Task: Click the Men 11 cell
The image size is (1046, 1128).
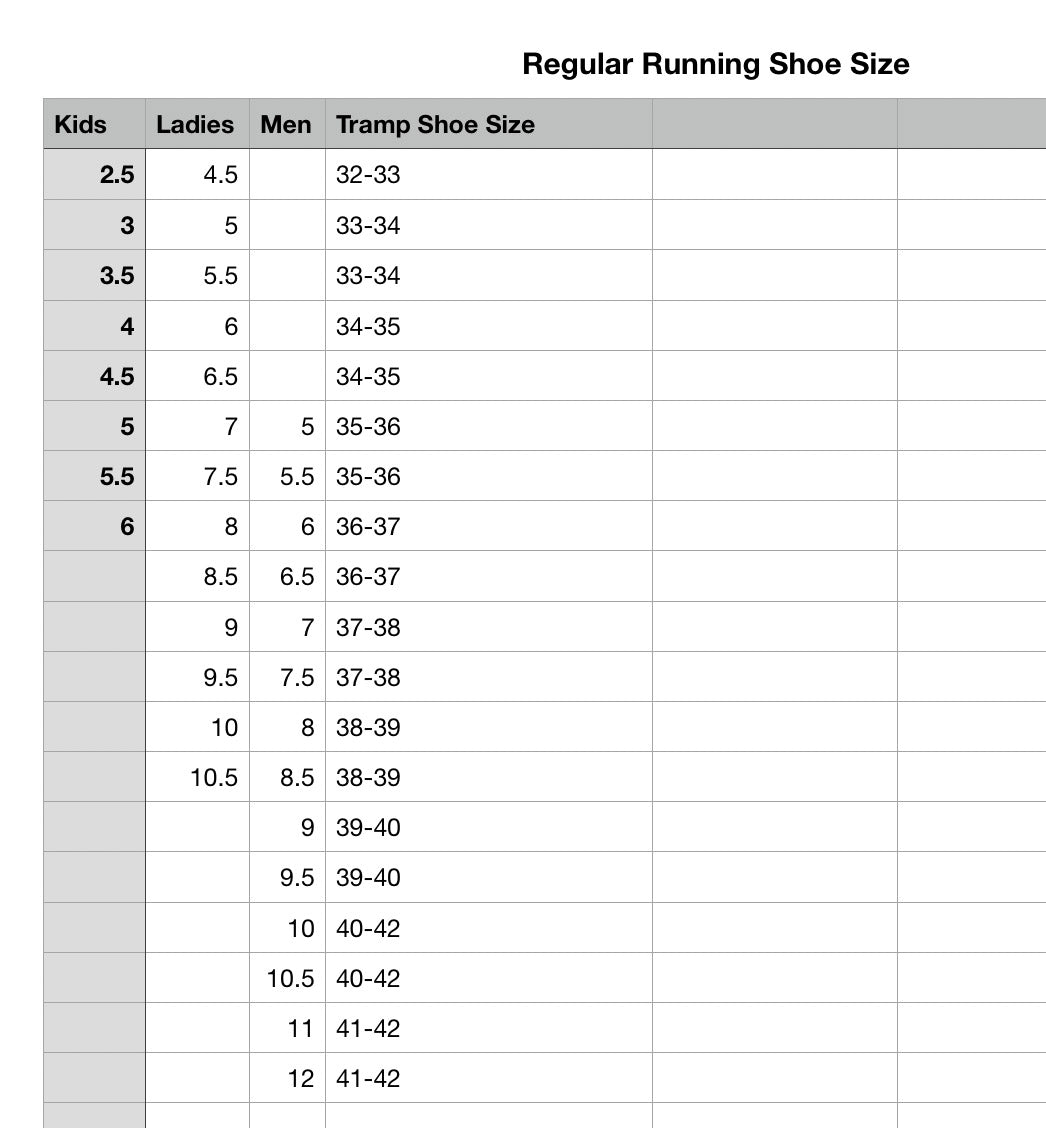Action: coord(287,1028)
